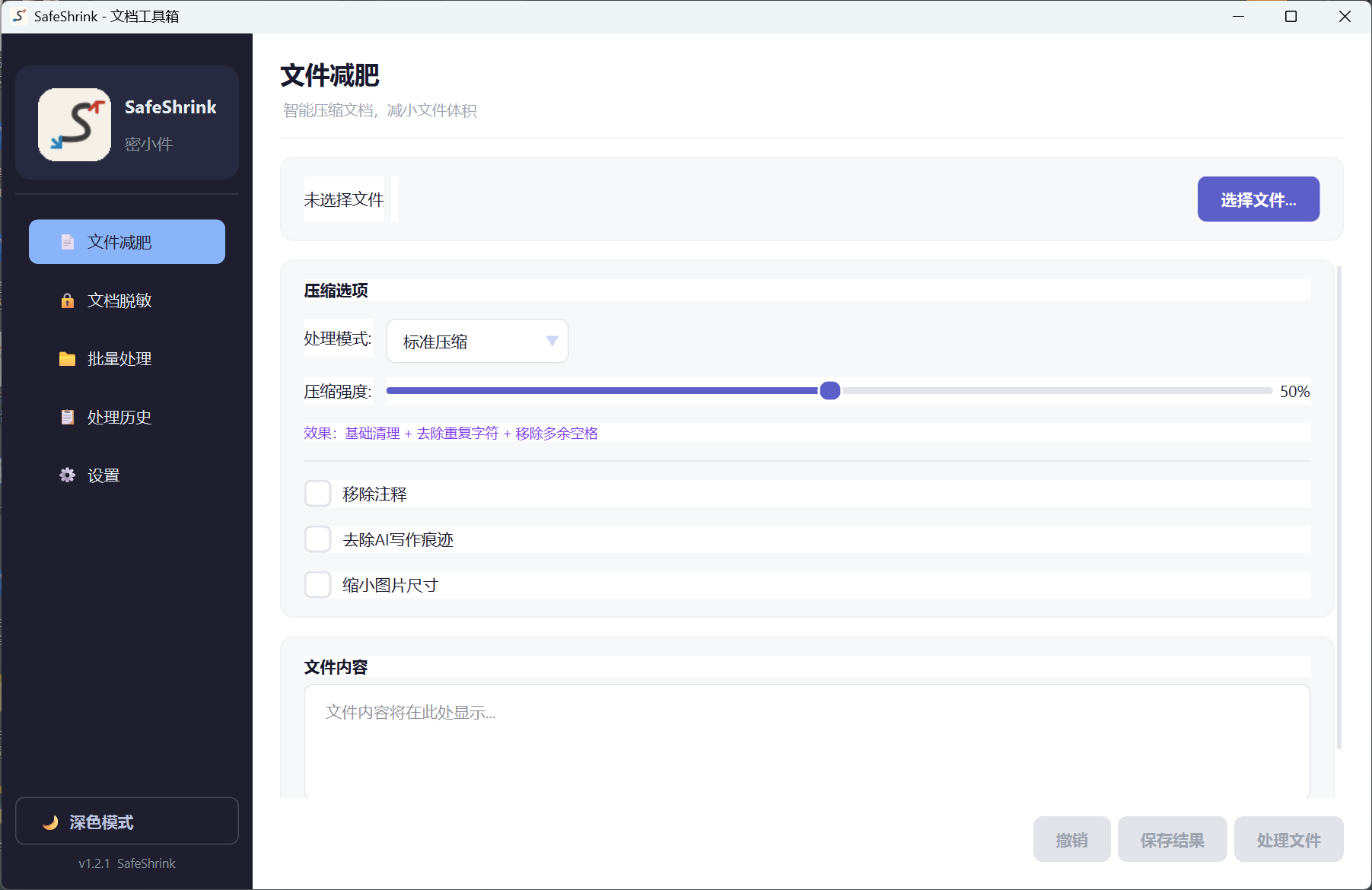Click the 保存结果 button
This screenshot has height=890, width=1372.
pyautogui.click(x=1172, y=840)
